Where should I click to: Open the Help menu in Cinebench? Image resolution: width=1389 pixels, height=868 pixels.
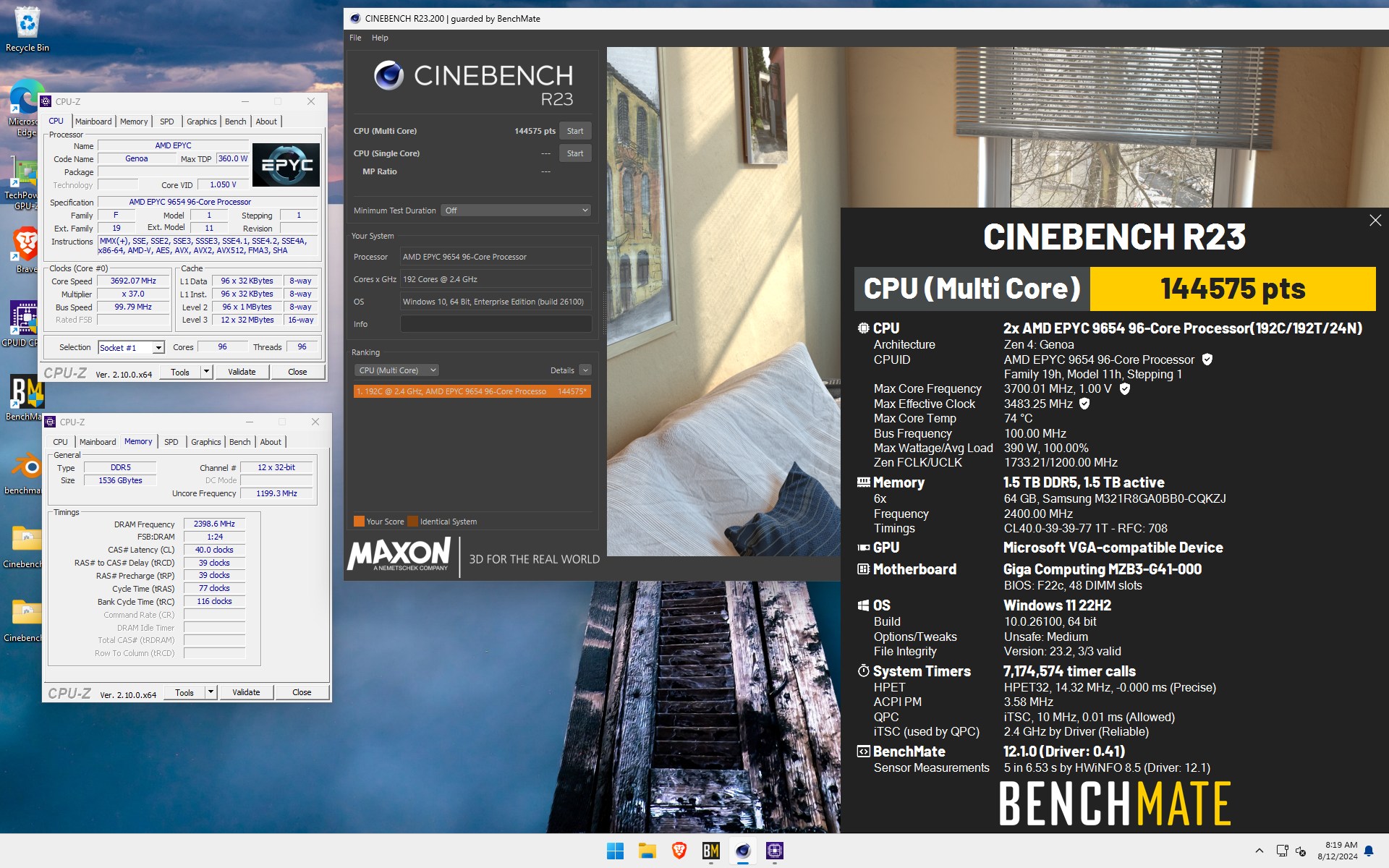pyautogui.click(x=380, y=38)
